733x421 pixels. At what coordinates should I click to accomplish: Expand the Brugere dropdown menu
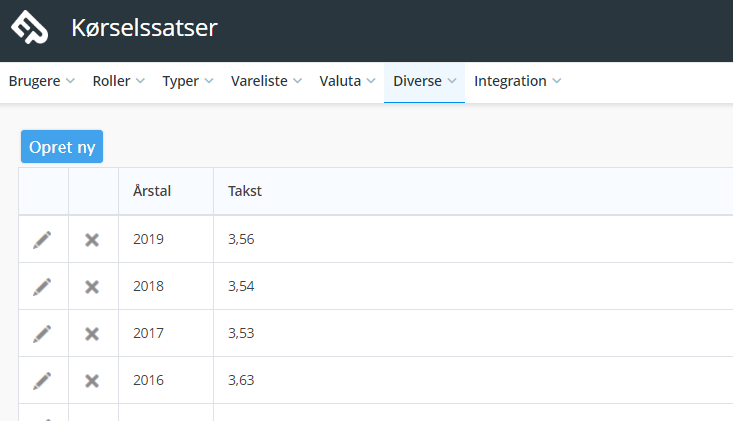42,81
